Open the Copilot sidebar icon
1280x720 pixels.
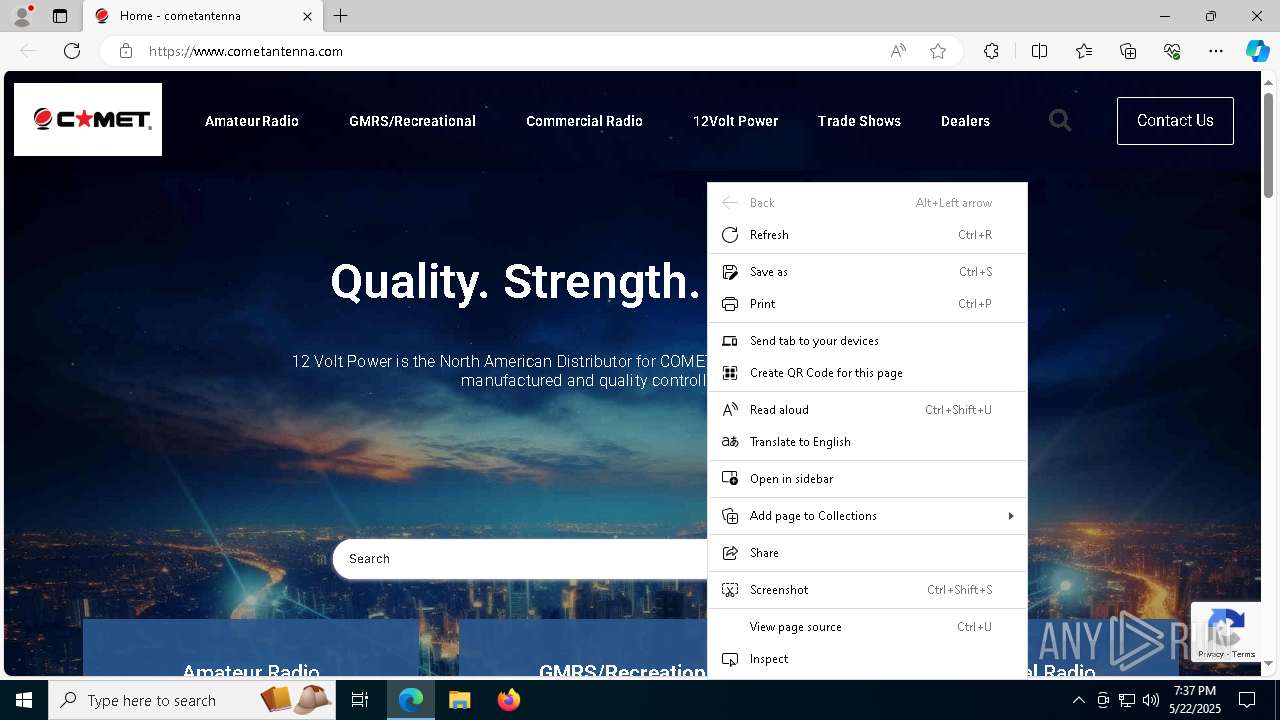[x=1257, y=51]
